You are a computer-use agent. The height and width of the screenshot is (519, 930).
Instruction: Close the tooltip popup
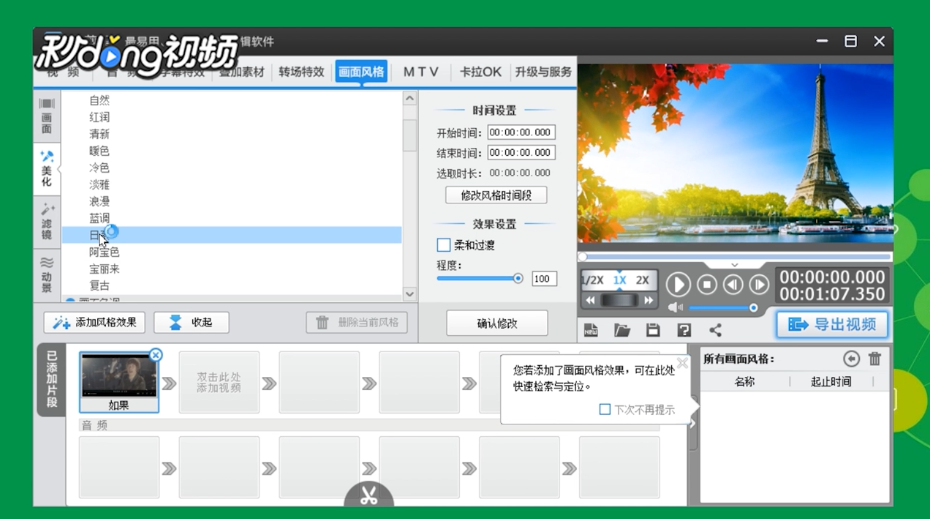[x=683, y=363]
